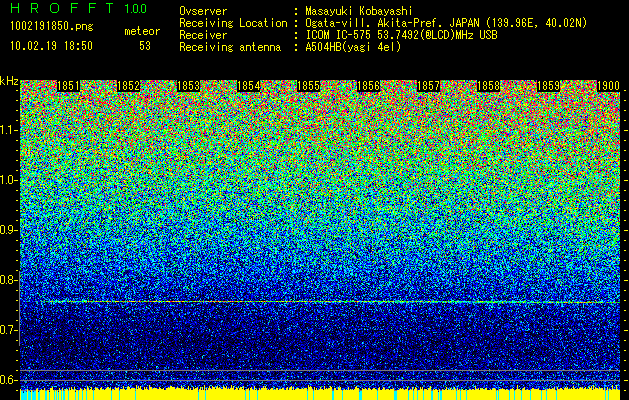The image size is (629, 400).
Task: Click the kHz axis unit label
Action: click(9, 81)
